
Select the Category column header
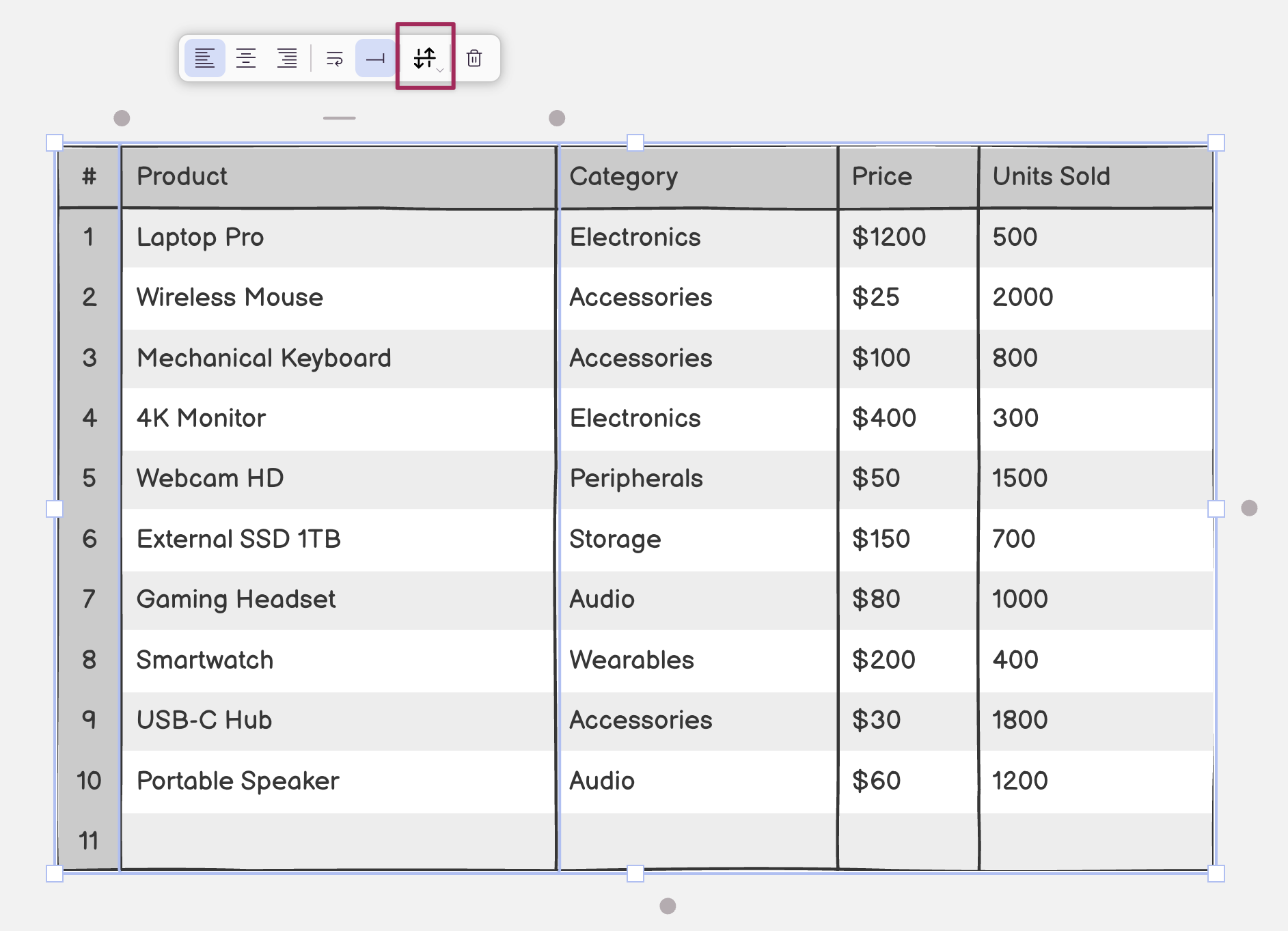697,177
